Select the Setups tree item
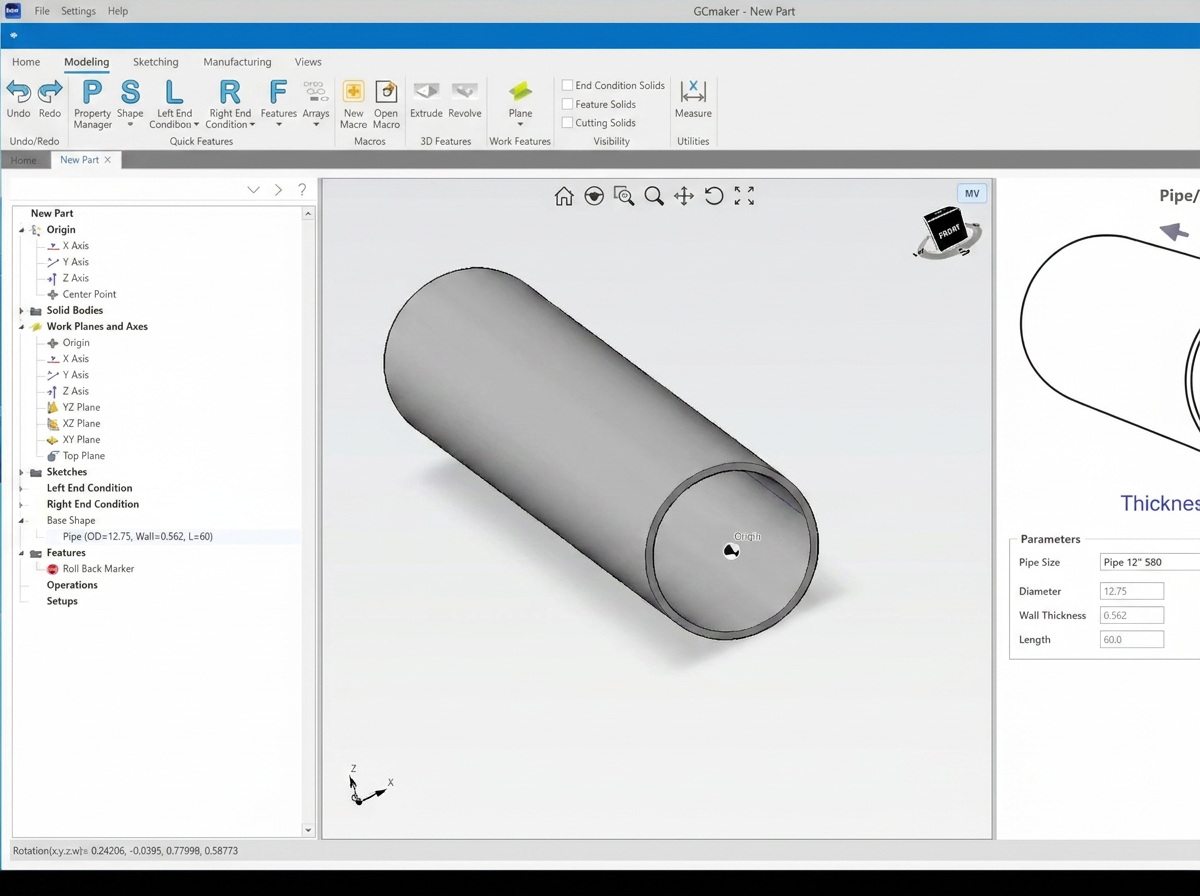Image resolution: width=1200 pixels, height=896 pixels. [62, 601]
